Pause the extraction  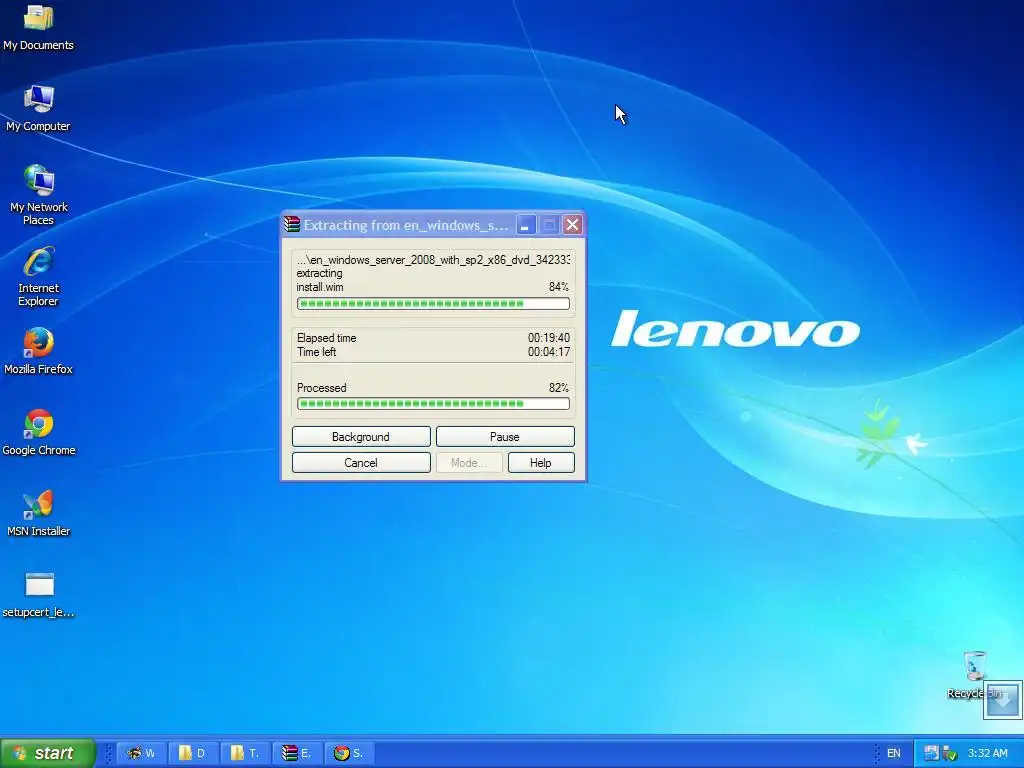(x=505, y=436)
